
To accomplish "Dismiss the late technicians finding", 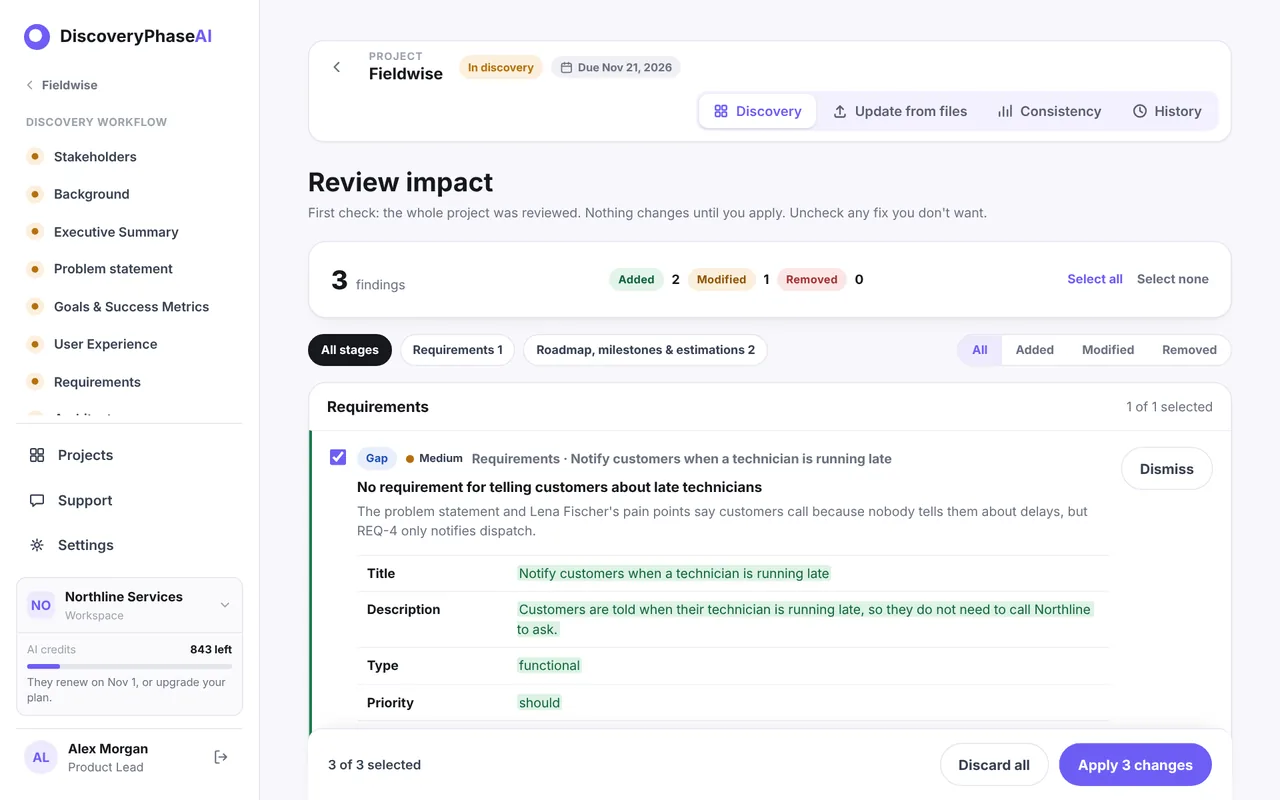I will click(x=1167, y=469).
